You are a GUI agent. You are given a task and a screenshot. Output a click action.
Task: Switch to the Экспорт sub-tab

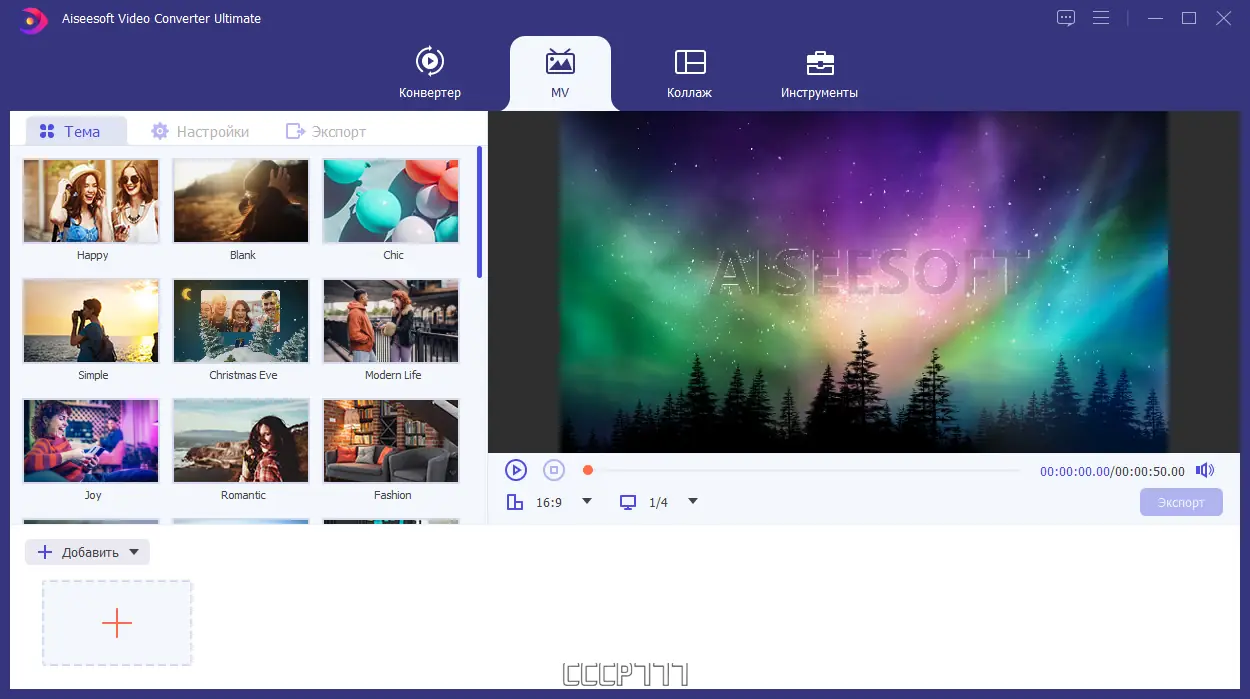(x=326, y=131)
